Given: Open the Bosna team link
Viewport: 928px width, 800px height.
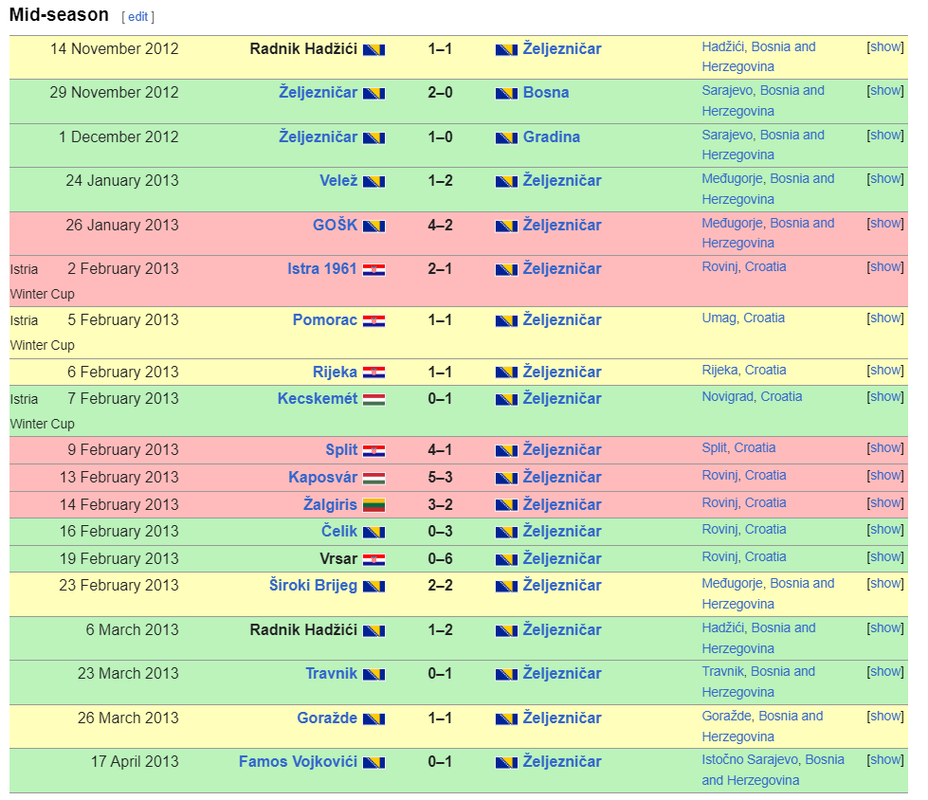Looking at the screenshot, I should [x=546, y=93].
